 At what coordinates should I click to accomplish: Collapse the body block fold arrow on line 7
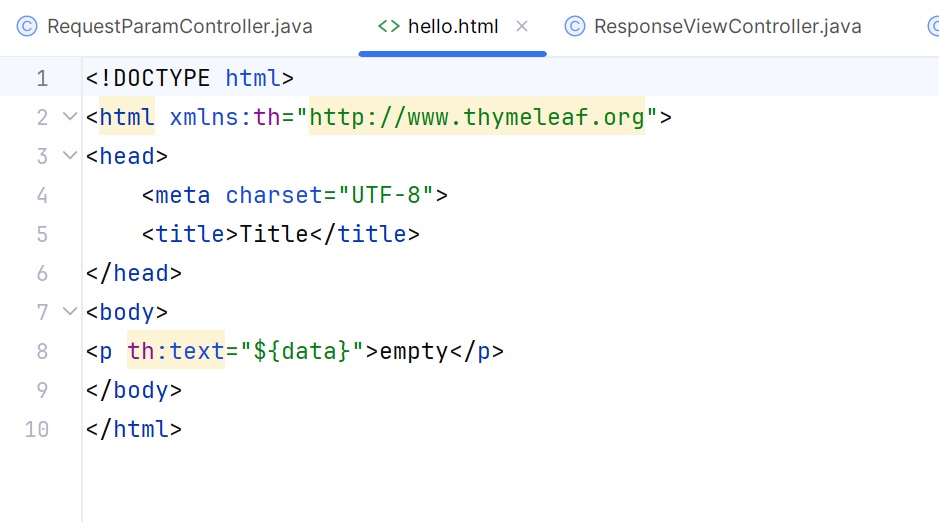[x=70, y=311]
